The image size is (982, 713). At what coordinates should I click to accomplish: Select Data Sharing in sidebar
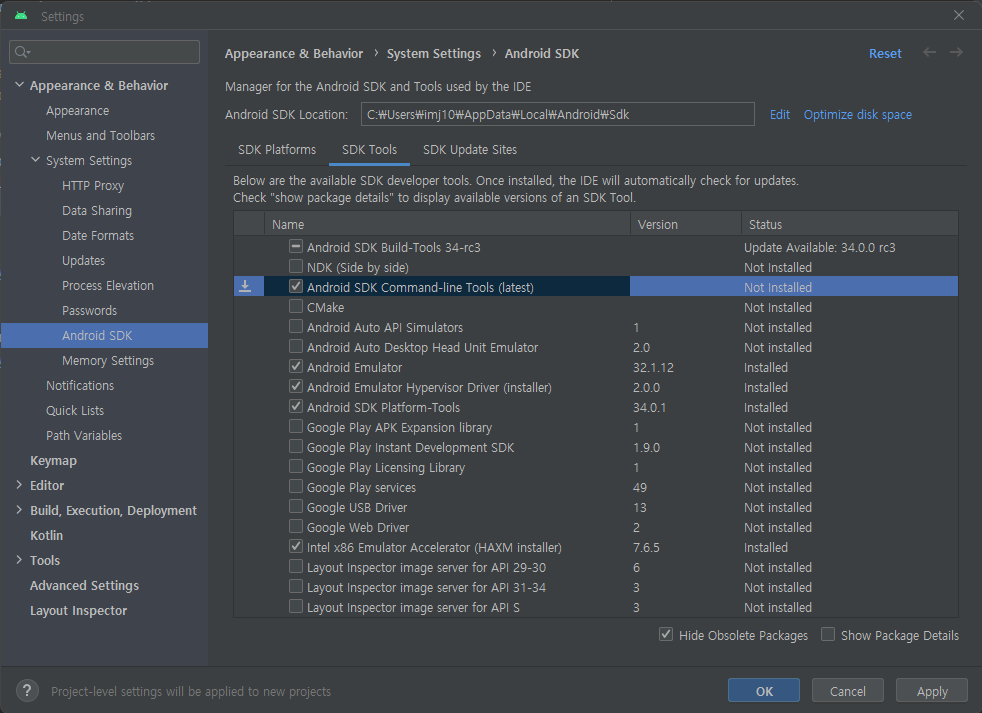point(97,211)
